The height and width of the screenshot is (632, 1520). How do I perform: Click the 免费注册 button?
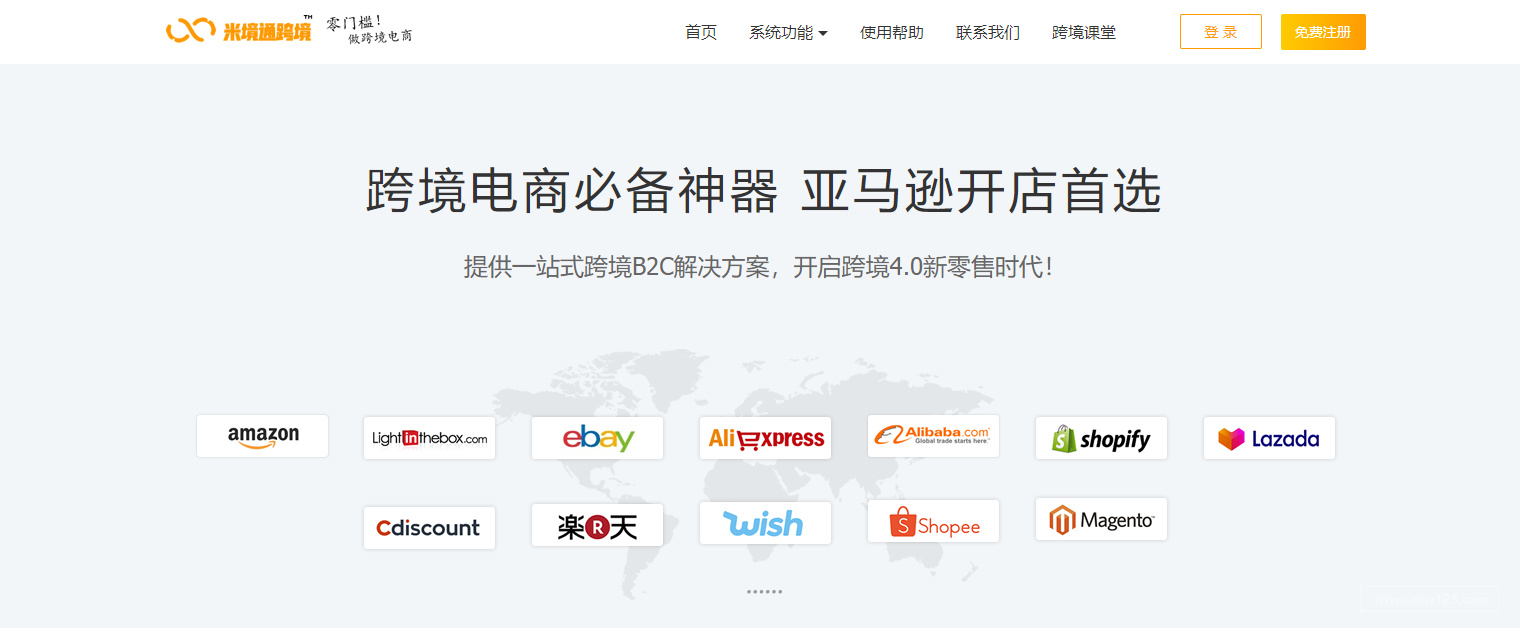[x=1322, y=31]
